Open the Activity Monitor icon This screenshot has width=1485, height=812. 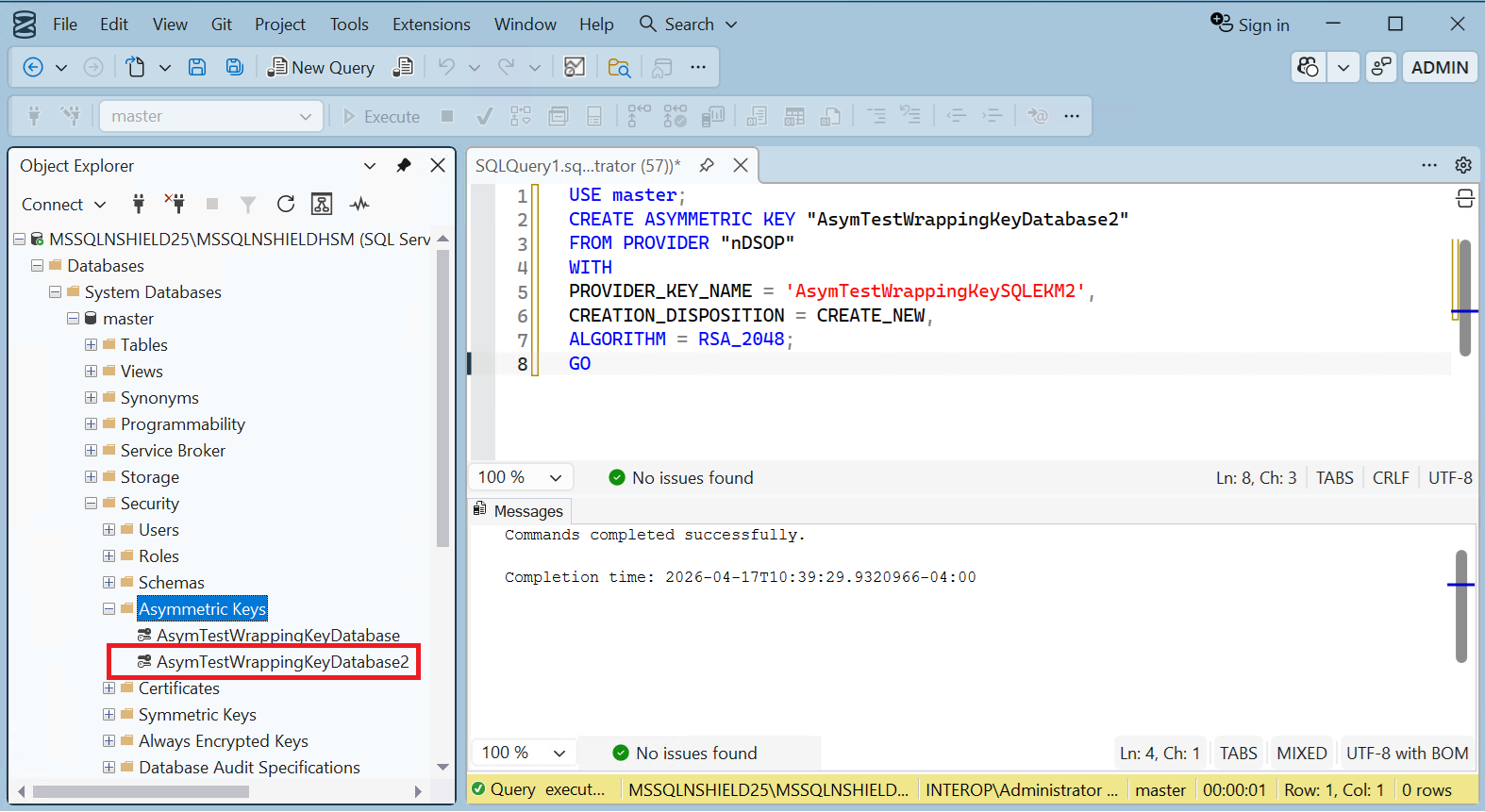click(575, 67)
